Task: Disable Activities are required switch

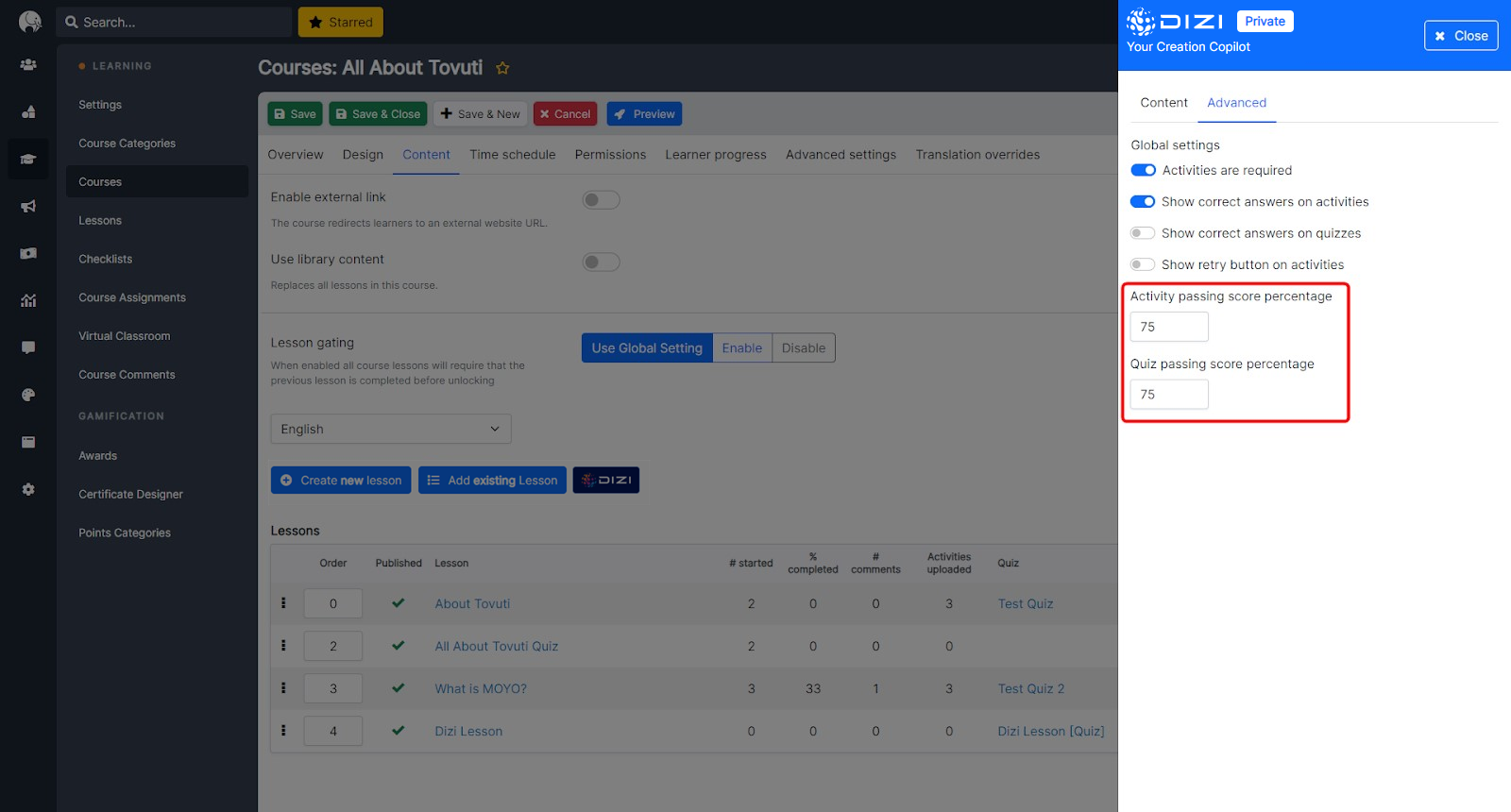Action: pos(1143,171)
